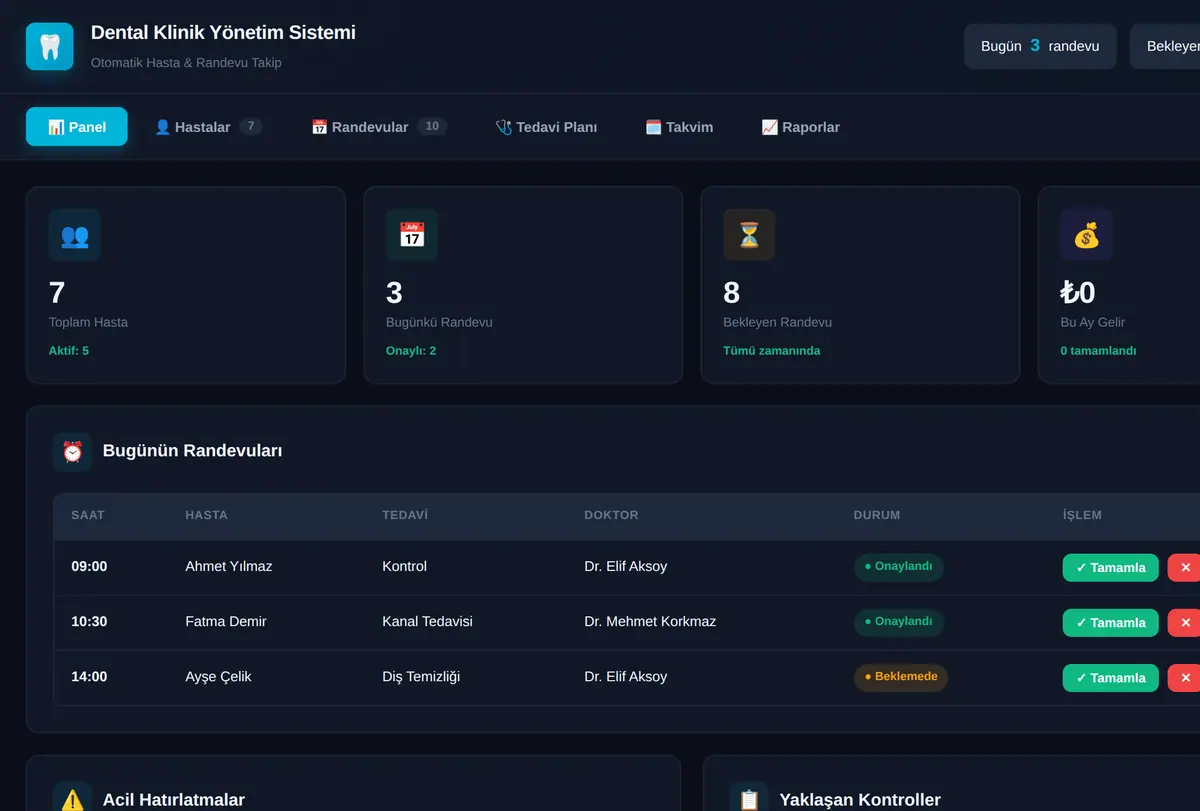
Task: Click the hourglass icon on Bekleyen Randevu card
Action: (x=749, y=235)
